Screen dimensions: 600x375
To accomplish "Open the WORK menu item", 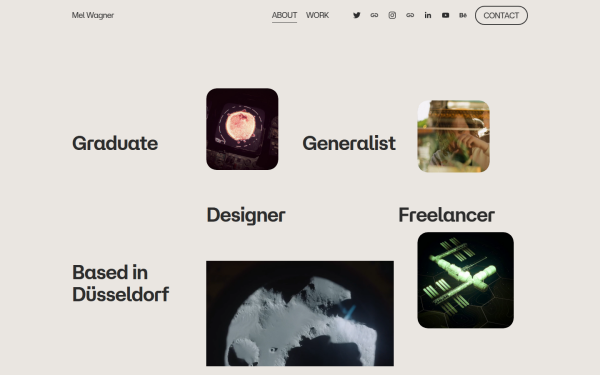I will tap(317, 15).
